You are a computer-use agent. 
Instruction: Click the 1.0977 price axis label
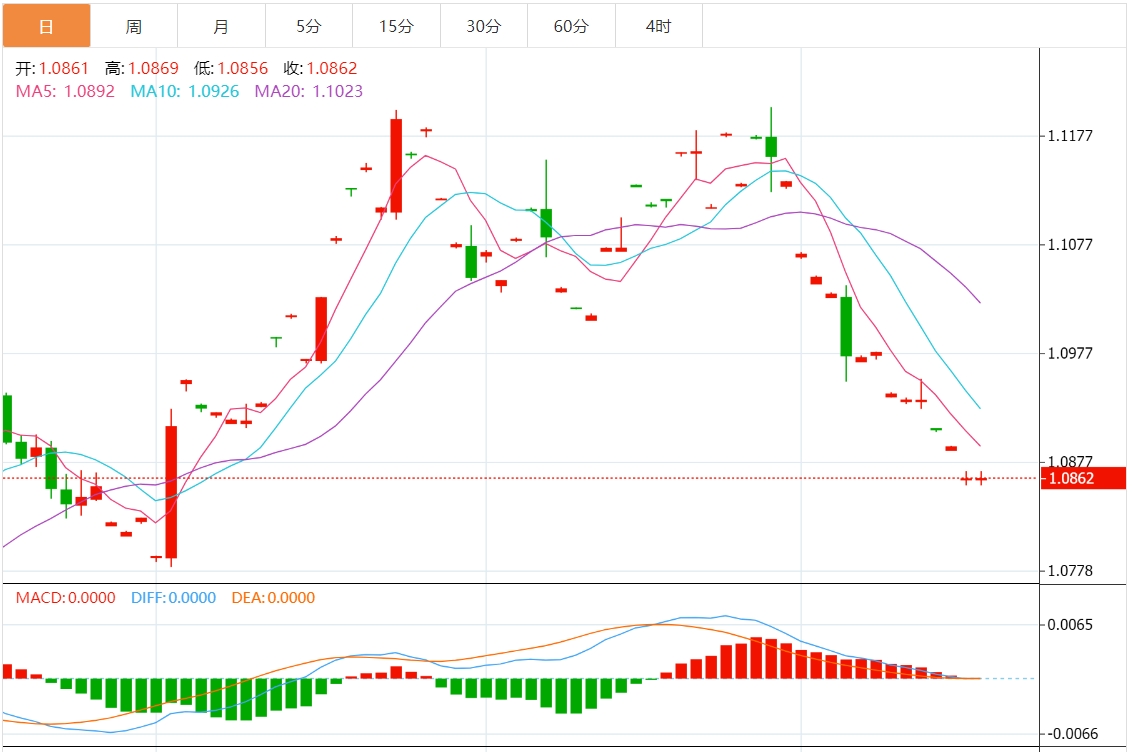pyautogui.click(x=1070, y=353)
